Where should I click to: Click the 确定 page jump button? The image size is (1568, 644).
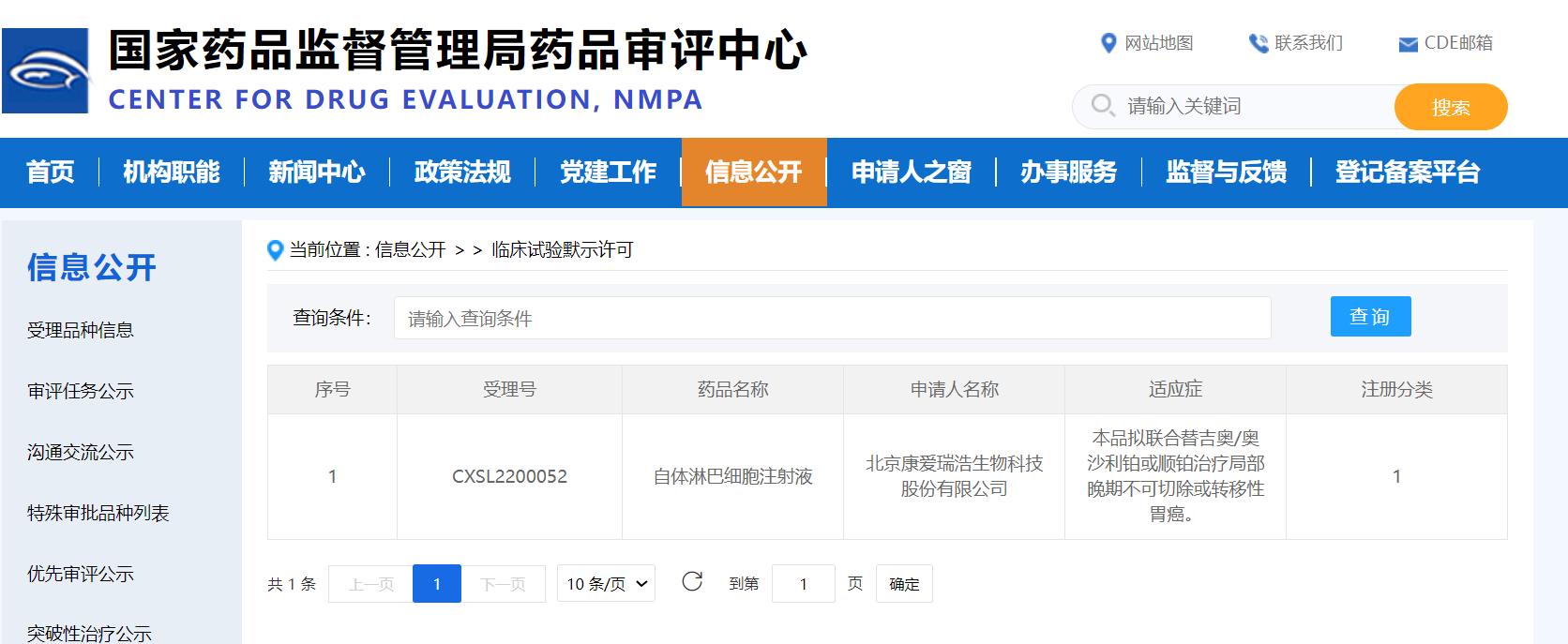tap(904, 583)
